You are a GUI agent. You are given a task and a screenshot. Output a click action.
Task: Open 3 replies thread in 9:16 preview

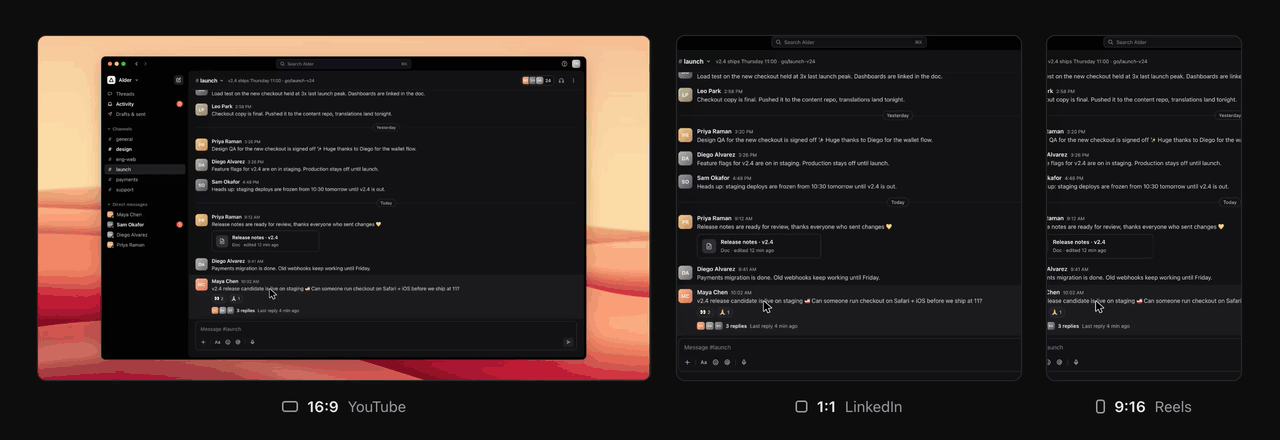pyautogui.click(x=1069, y=326)
